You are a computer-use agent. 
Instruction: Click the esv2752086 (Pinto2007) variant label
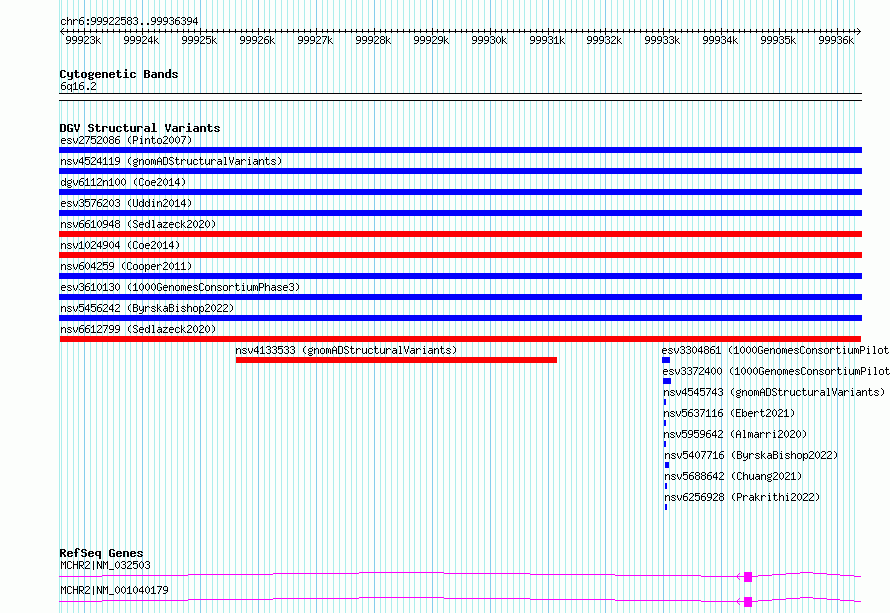(x=126, y=140)
